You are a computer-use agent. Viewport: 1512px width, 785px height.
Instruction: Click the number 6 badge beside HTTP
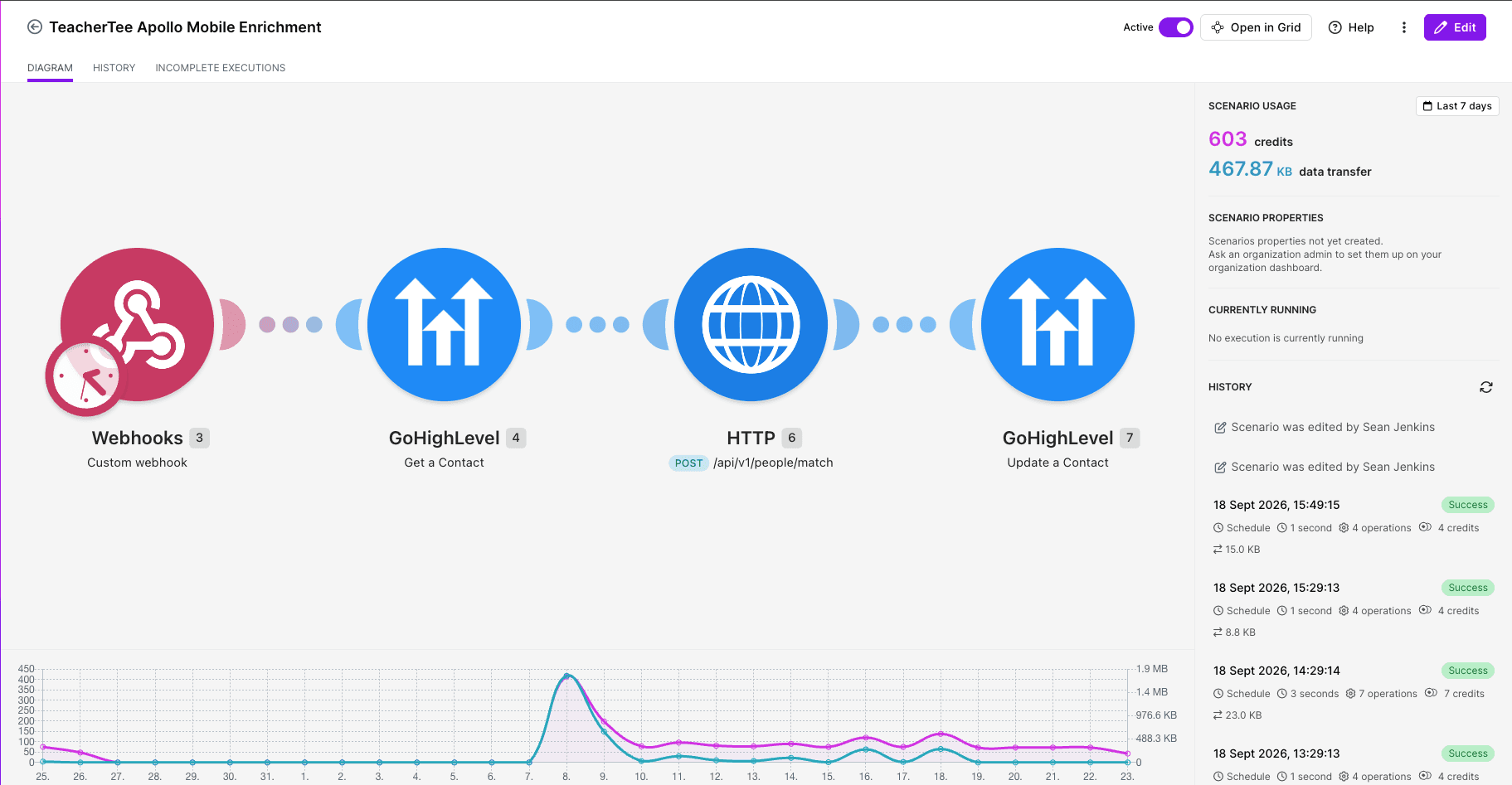(792, 438)
